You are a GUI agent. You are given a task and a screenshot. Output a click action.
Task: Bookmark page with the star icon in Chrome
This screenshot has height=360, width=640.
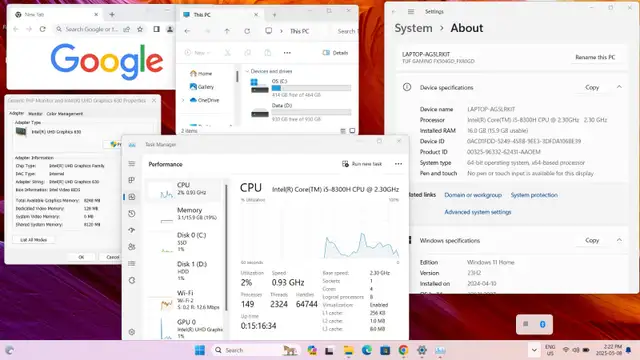click(x=140, y=29)
